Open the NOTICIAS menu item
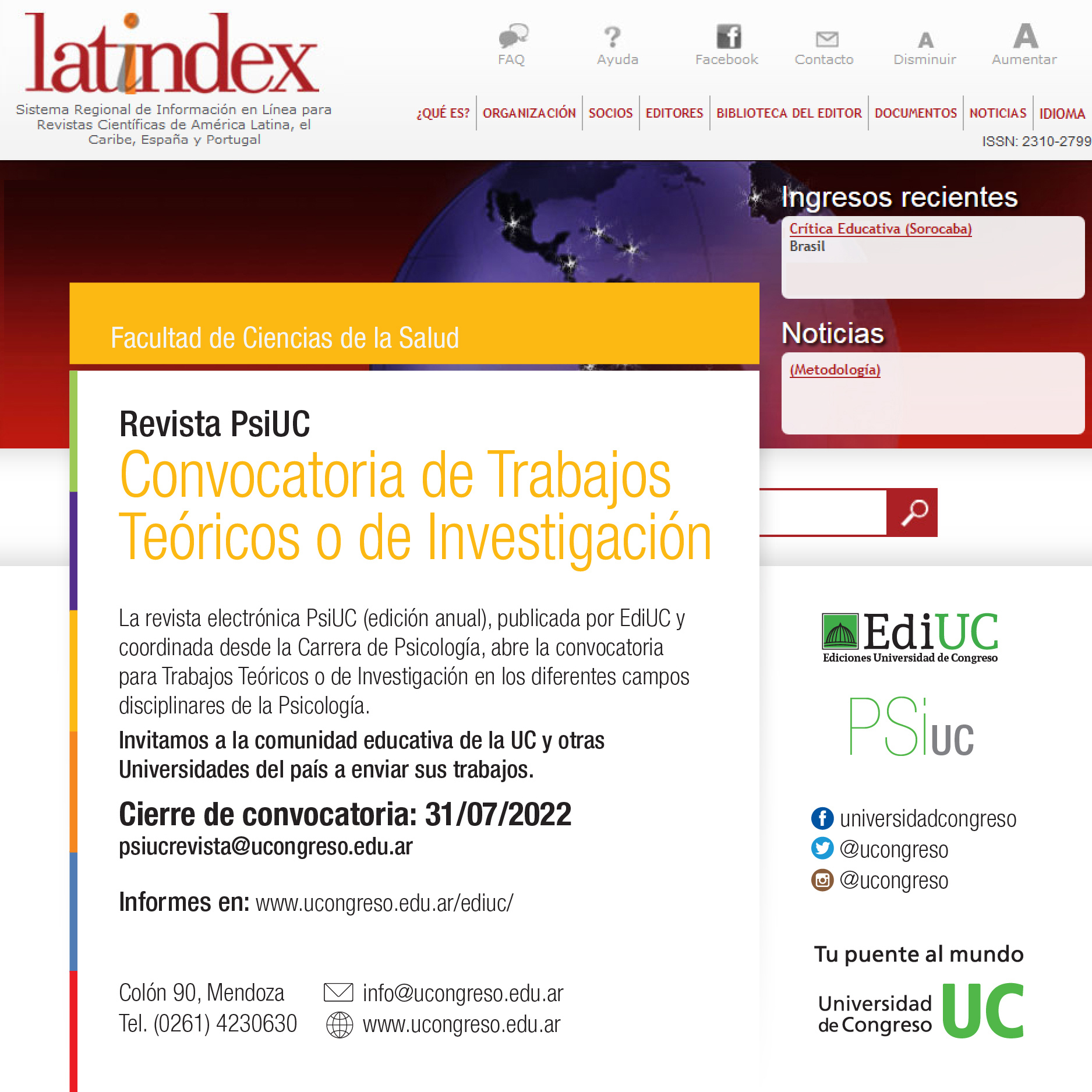 [x=998, y=113]
